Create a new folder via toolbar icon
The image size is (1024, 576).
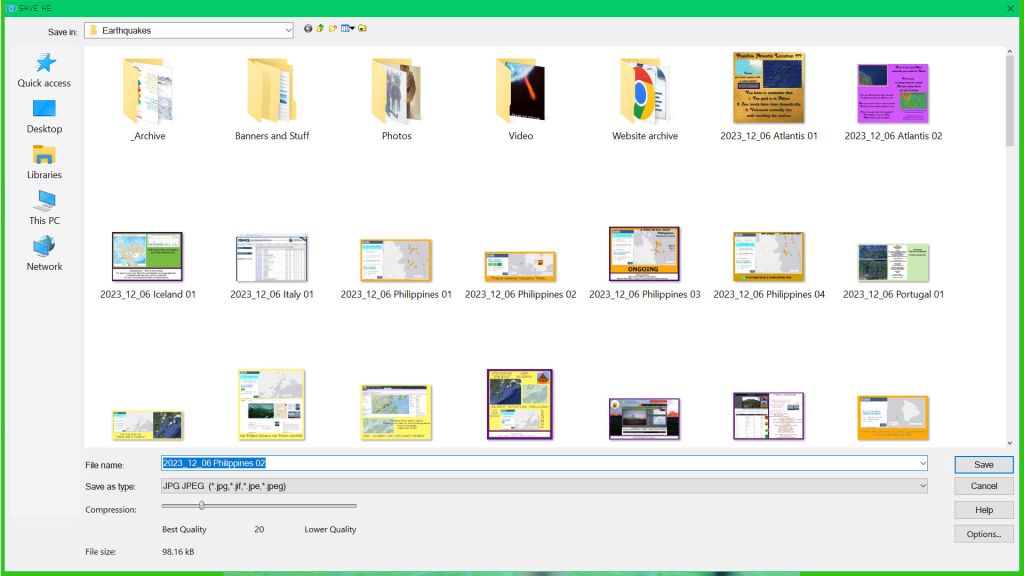(x=333, y=29)
